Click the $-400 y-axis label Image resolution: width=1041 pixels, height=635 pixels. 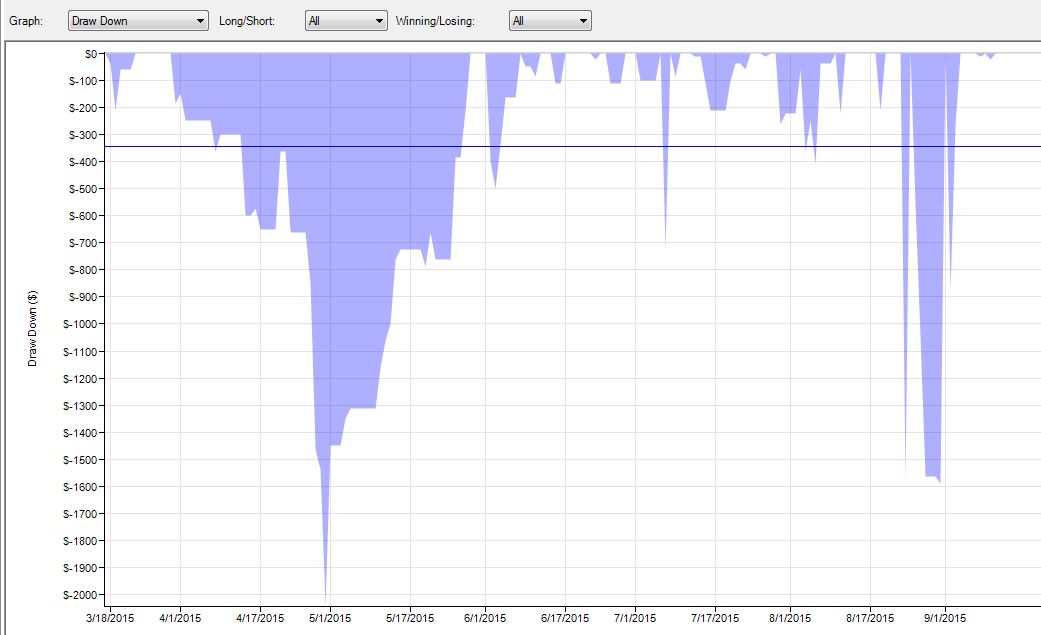(83, 162)
